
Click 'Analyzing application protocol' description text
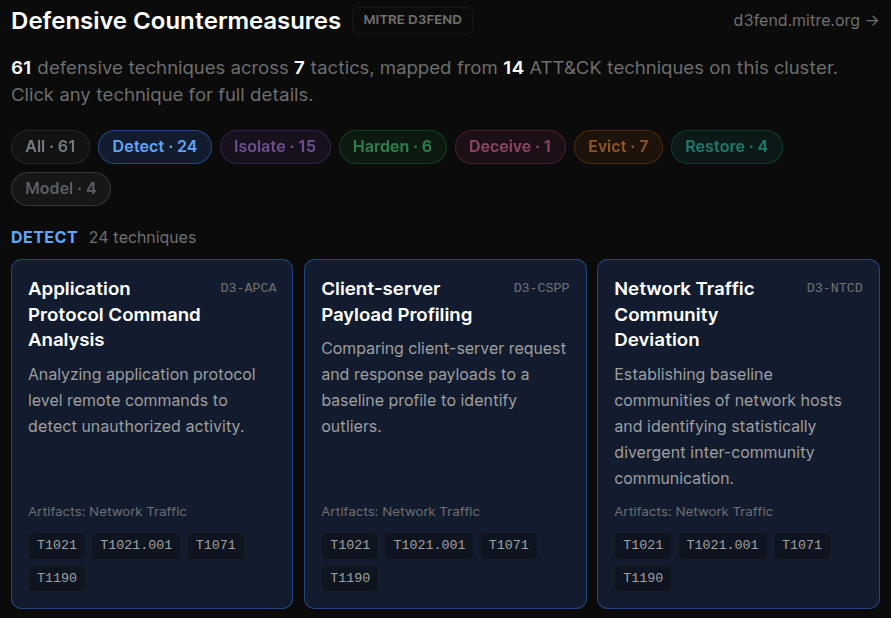[142, 400]
